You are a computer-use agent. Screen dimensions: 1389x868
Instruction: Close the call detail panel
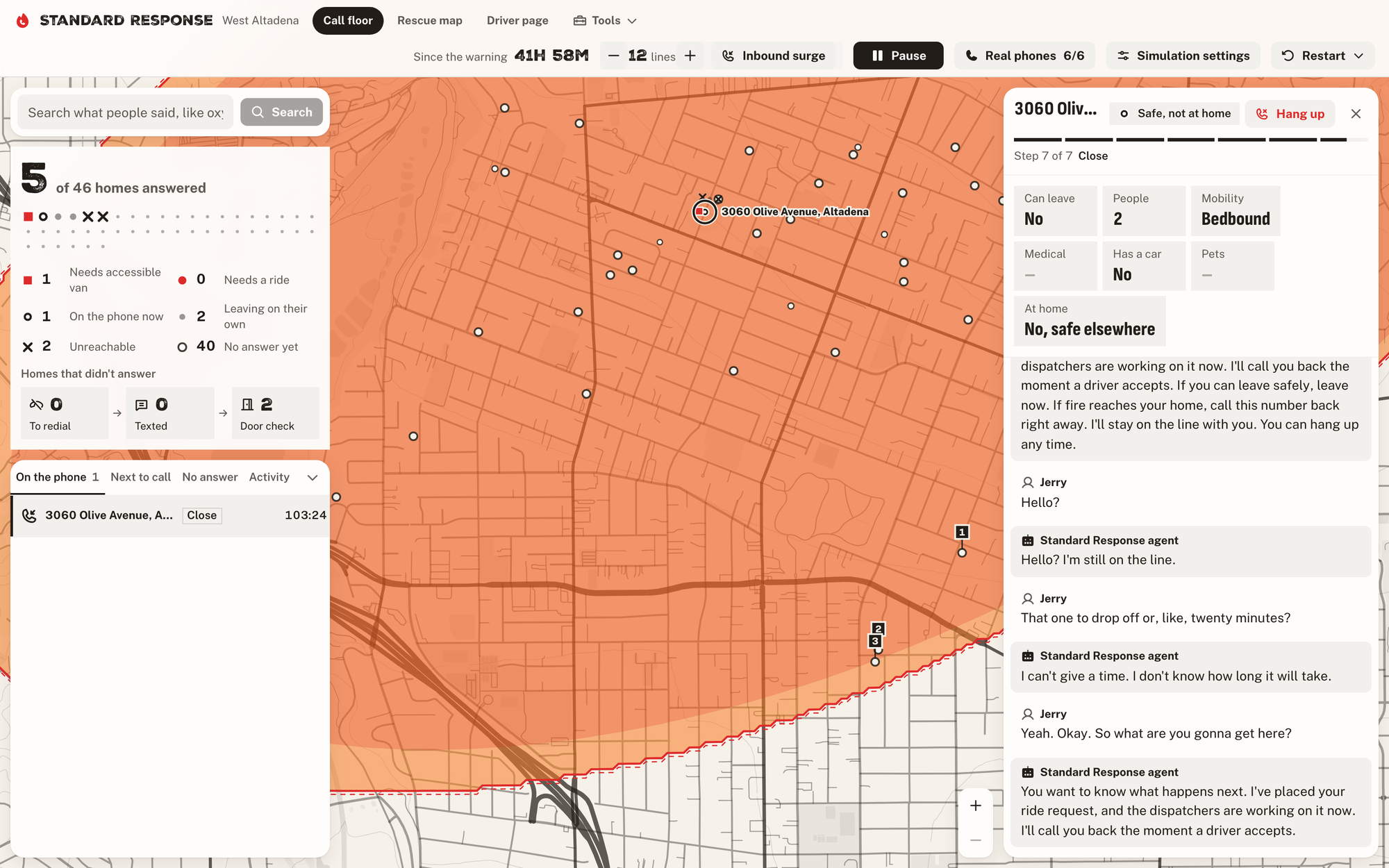pos(1356,114)
